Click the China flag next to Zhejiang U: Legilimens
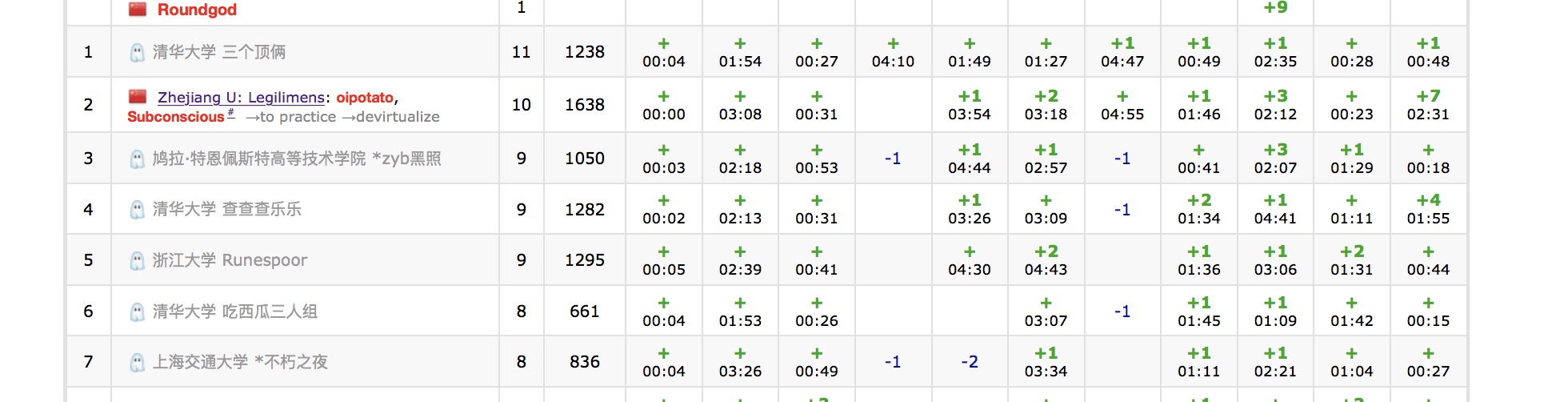The width and height of the screenshot is (1568, 402). click(x=138, y=97)
